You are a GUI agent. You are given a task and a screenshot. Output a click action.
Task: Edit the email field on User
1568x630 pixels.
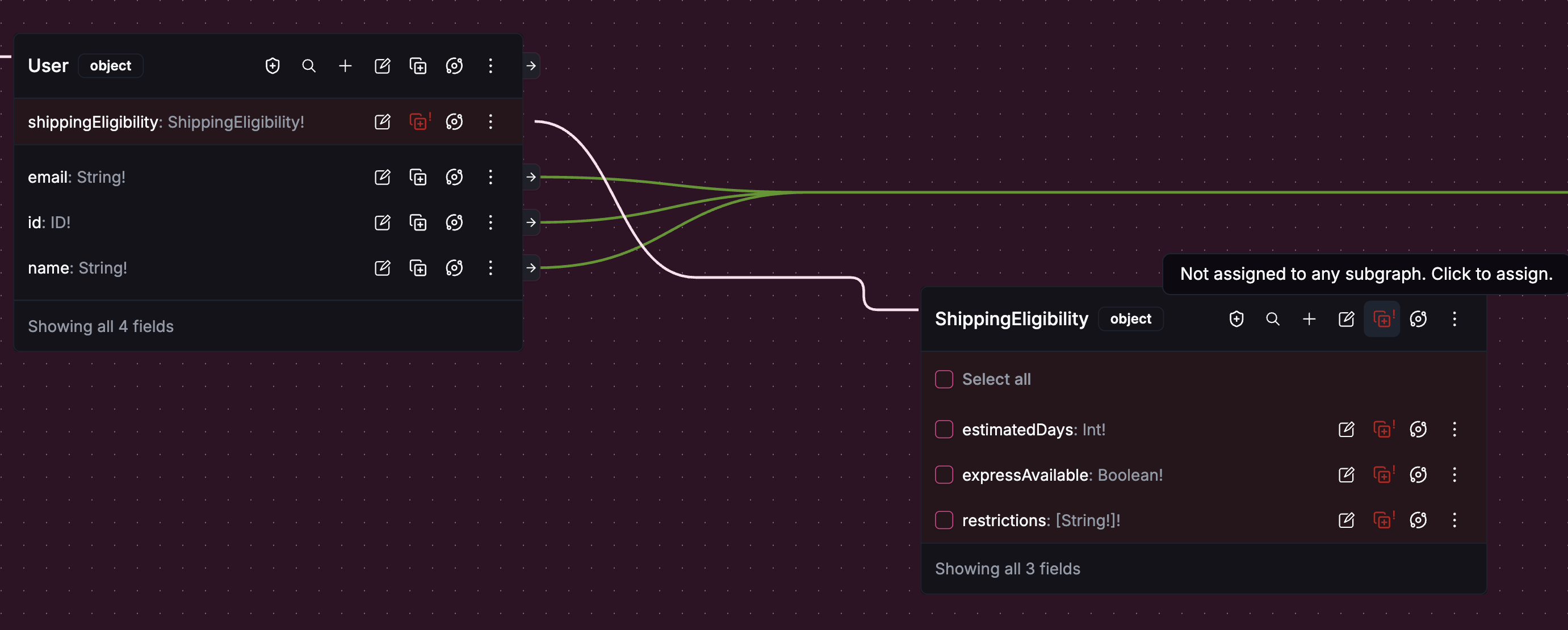382,177
